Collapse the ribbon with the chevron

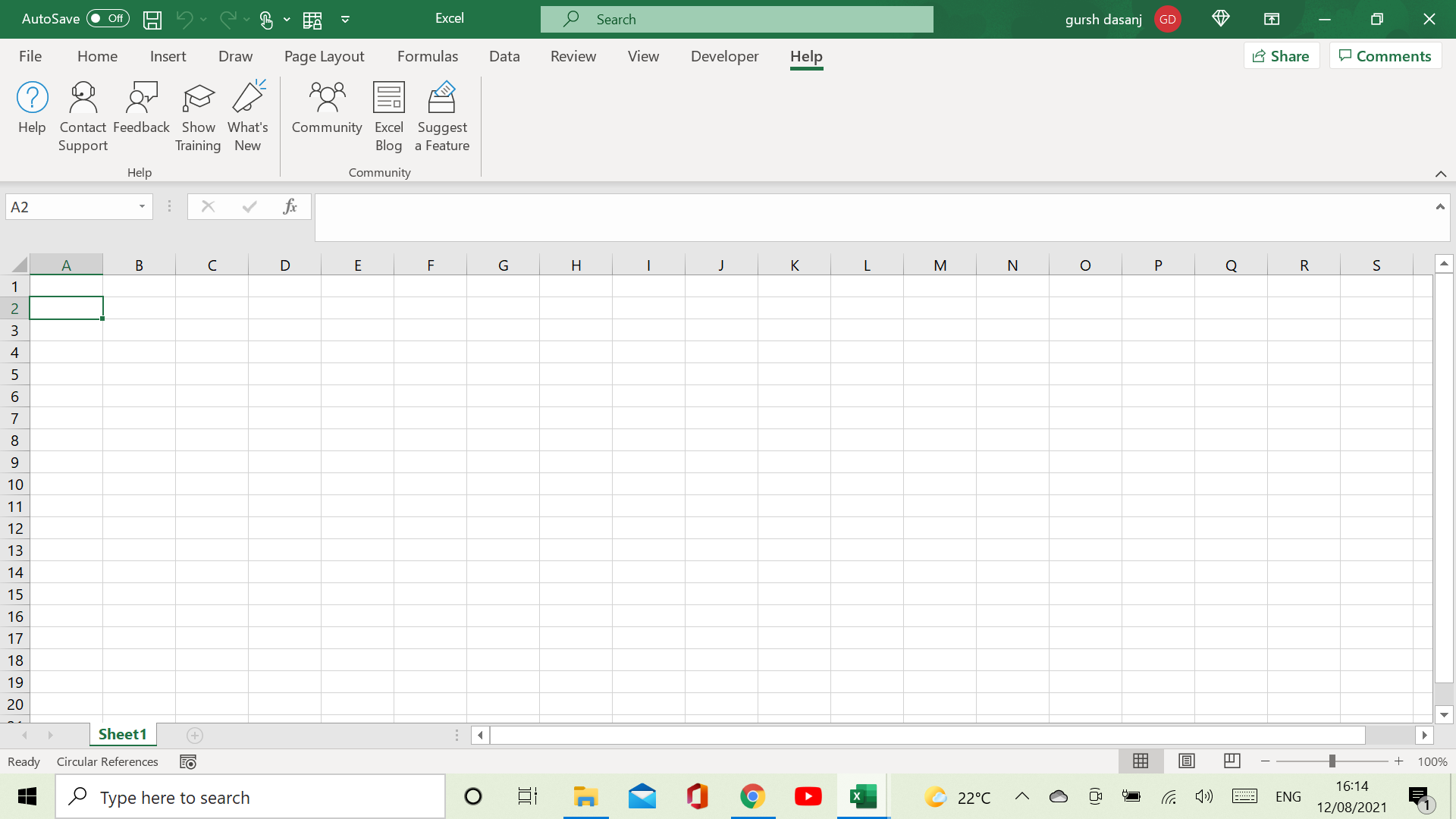point(1440,174)
